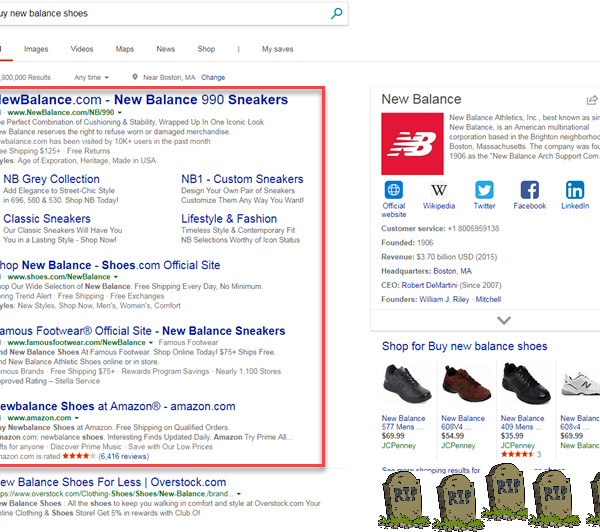This screenshot has height=532, width=600.
Task: Click the magnifier search icon
Action: tap(337, 14)
